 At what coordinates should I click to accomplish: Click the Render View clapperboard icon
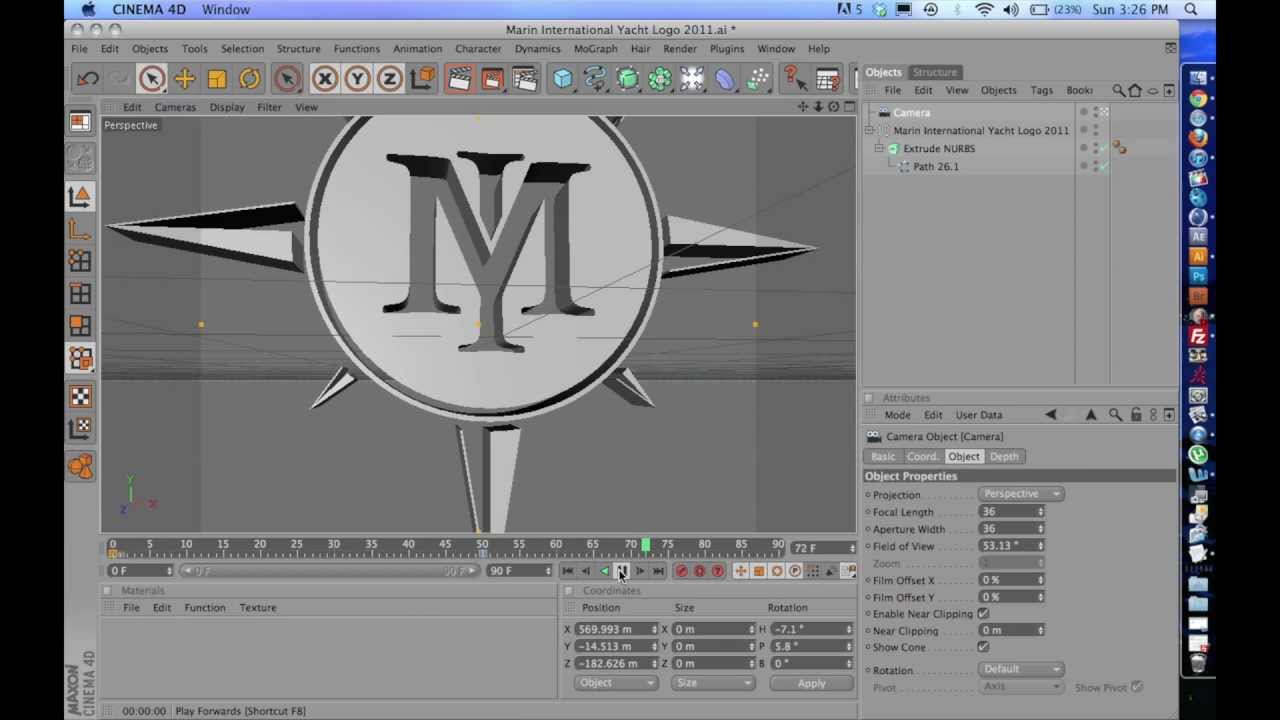click(x=459, y=79)
